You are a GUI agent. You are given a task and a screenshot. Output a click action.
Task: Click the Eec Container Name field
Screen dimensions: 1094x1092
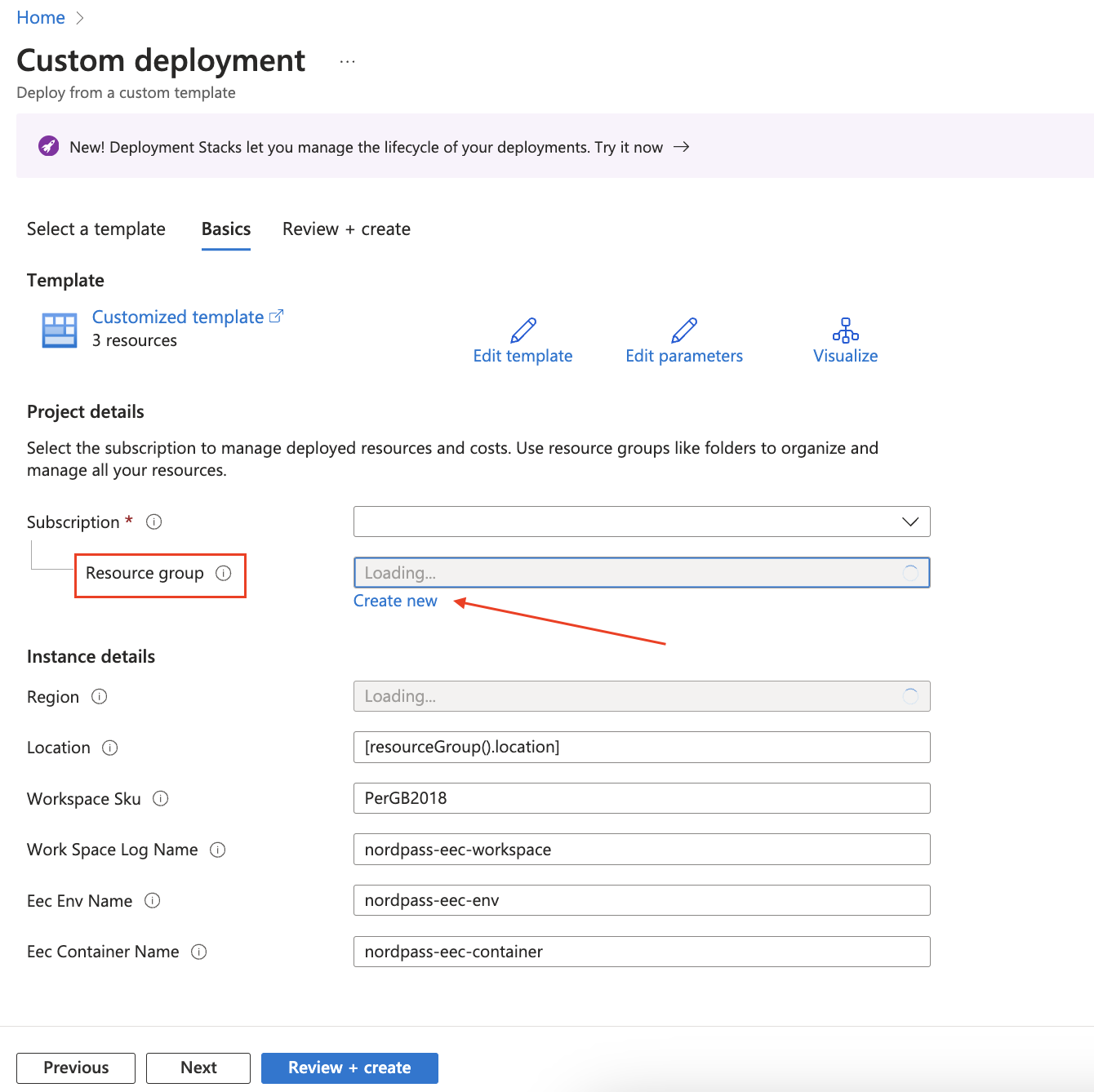(x=642, y=952)
